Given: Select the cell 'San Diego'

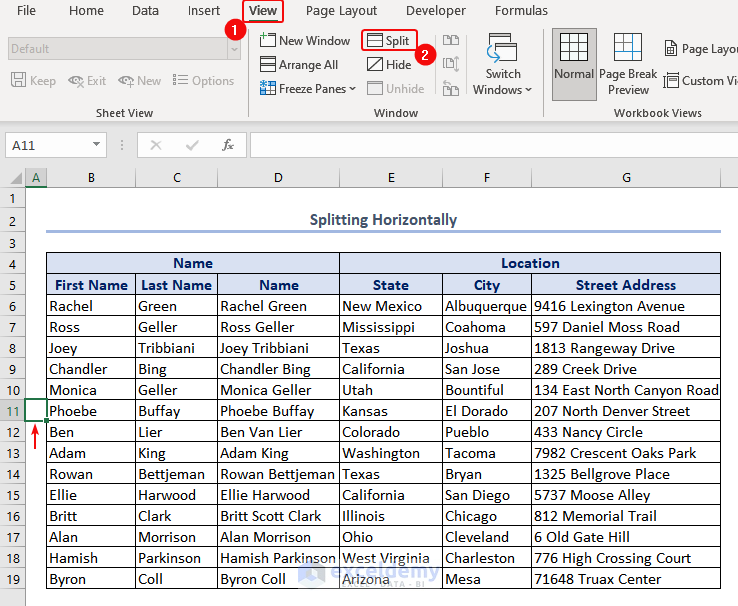Looking at the screenshot, I should pos(487,495).
